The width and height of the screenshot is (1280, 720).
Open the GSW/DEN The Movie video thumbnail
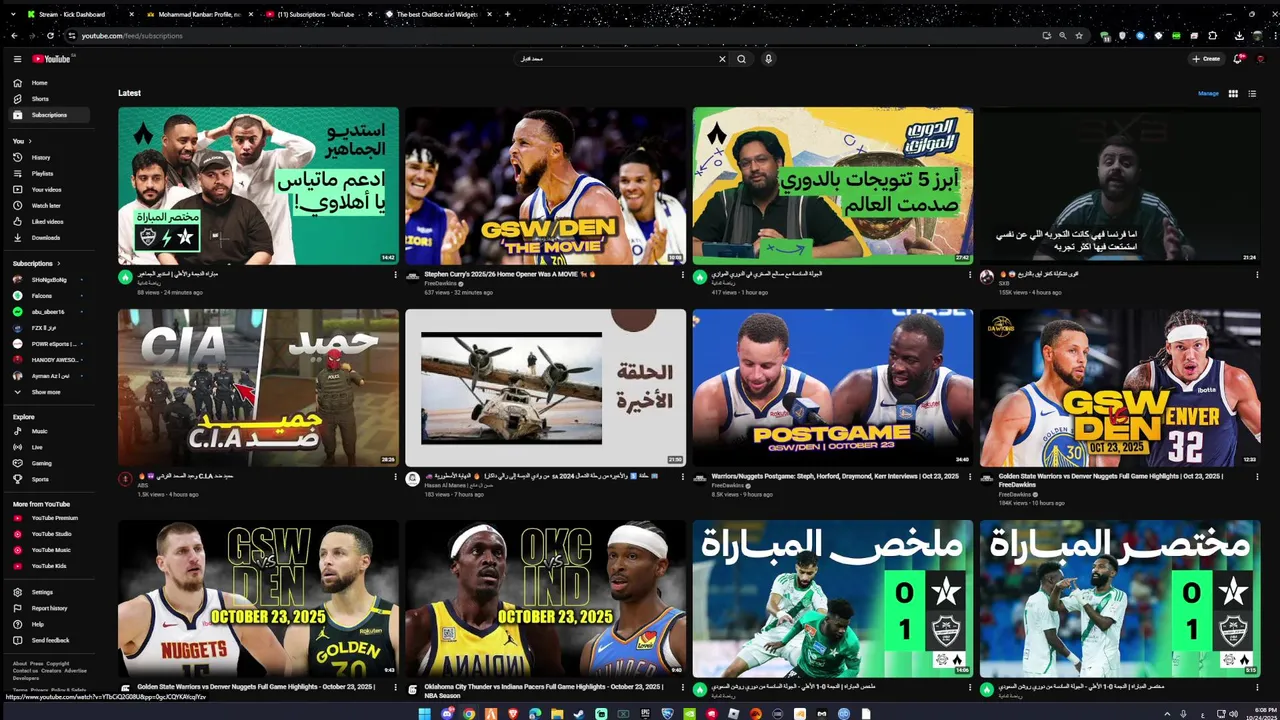(545, 186)
